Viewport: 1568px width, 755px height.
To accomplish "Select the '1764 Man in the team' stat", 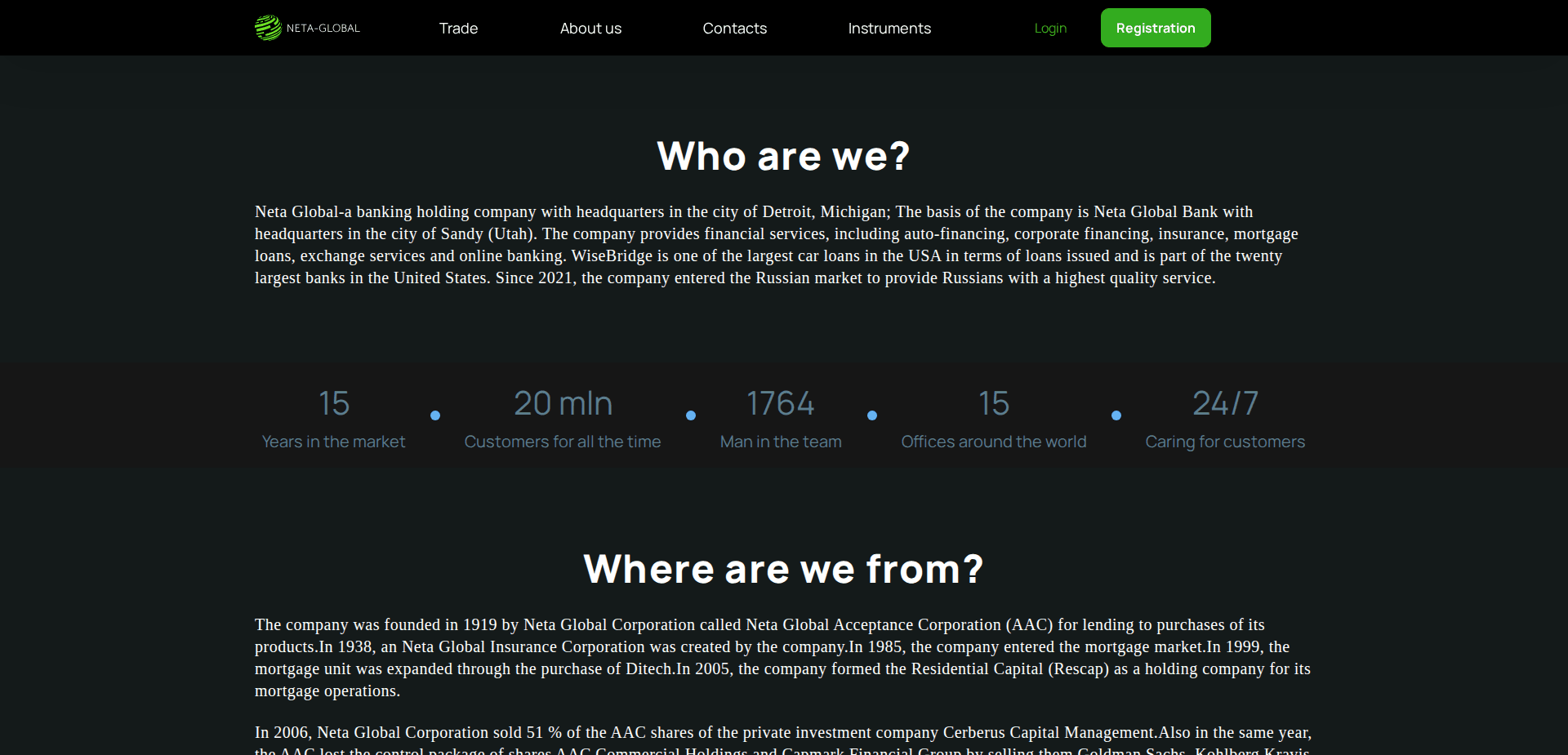I will coord(781,420).
